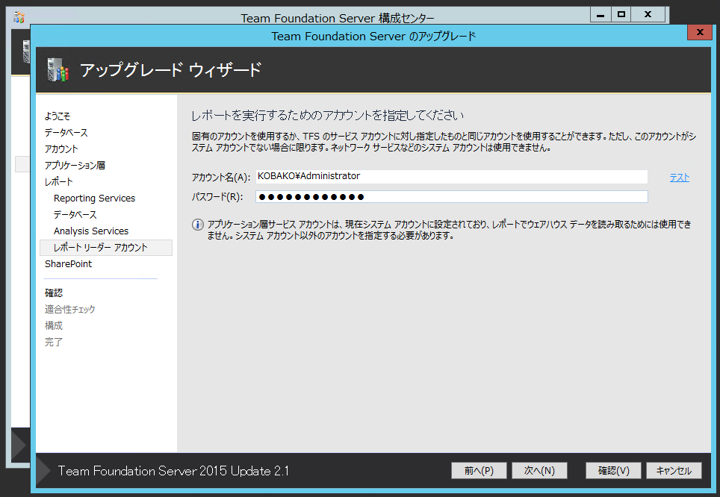The height and width of the screenshot is (497, 720).
Task: Click the アカウント名(A): label
Action: click(x=221, y=177)
